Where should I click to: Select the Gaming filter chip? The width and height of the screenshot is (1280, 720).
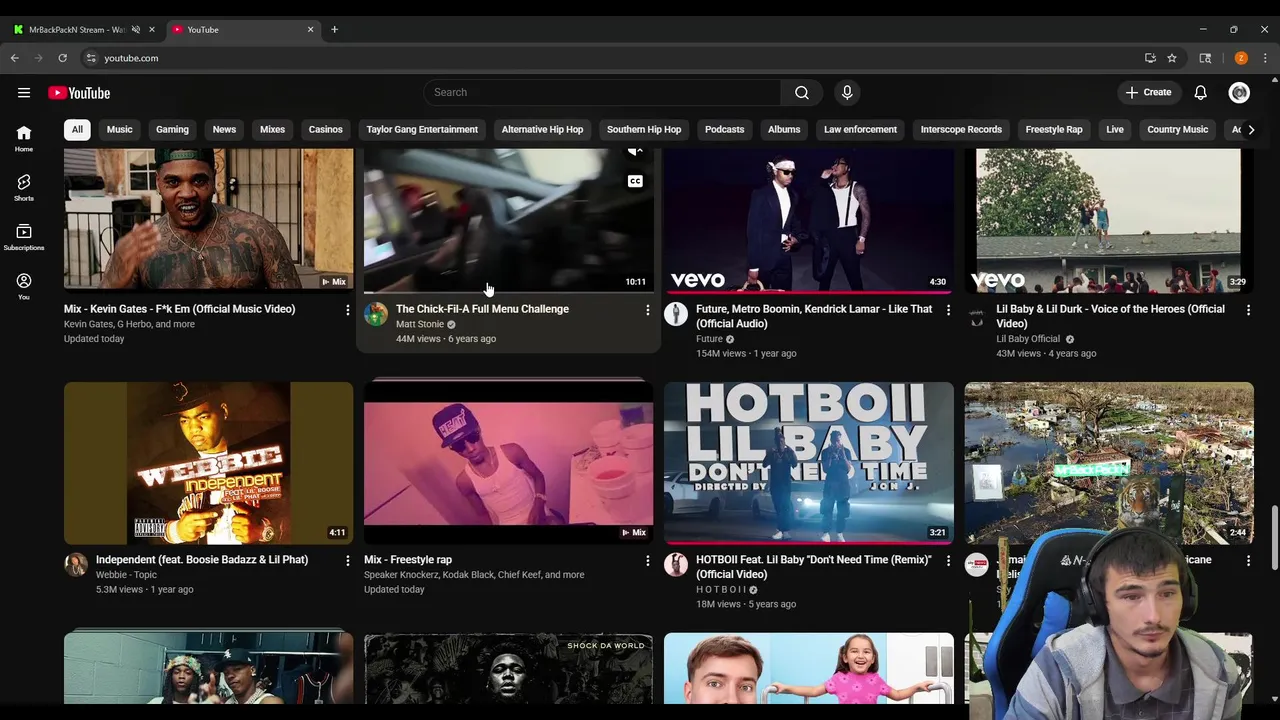point(172,129)
